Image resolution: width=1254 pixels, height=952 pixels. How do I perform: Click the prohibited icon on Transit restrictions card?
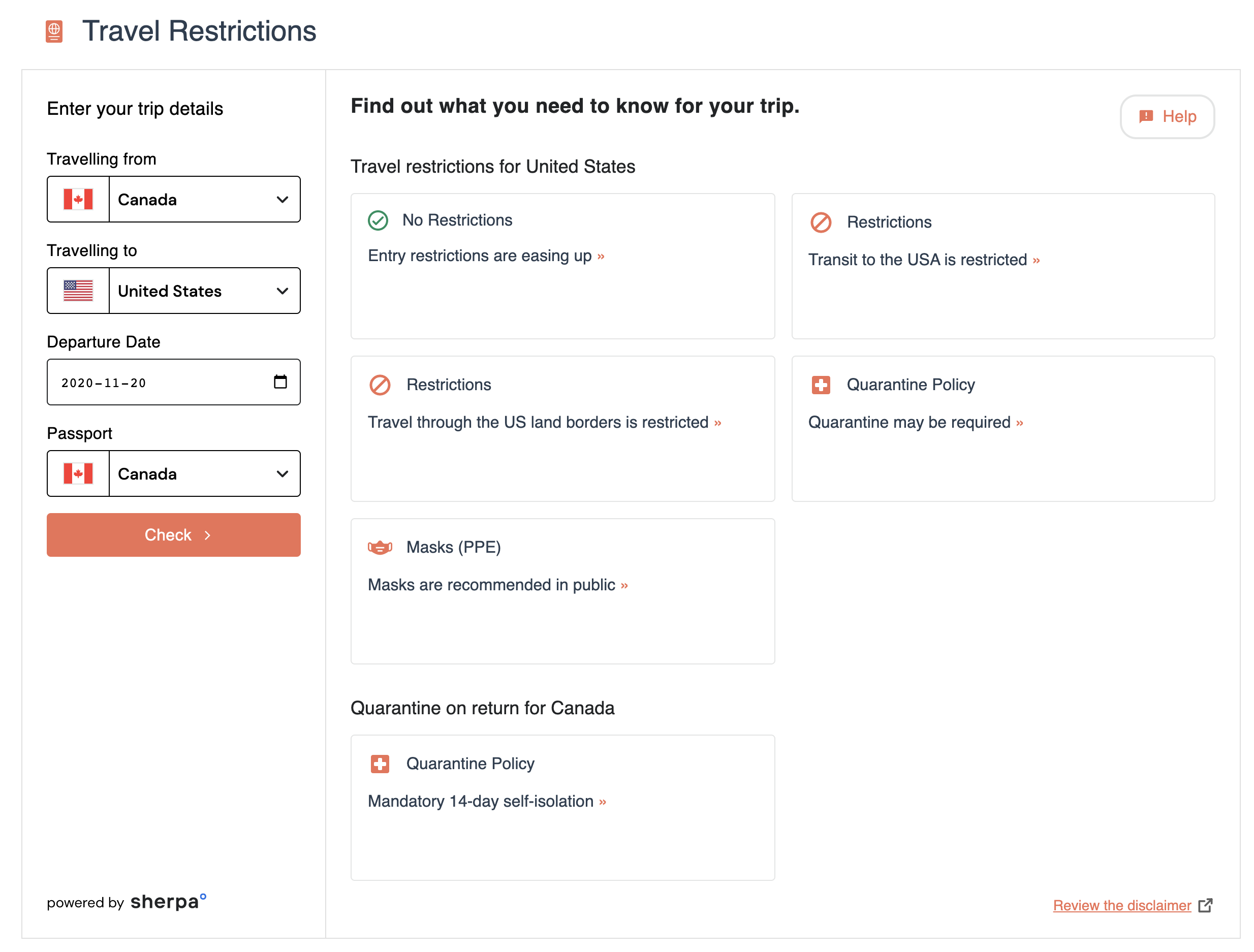coord(820,222)
